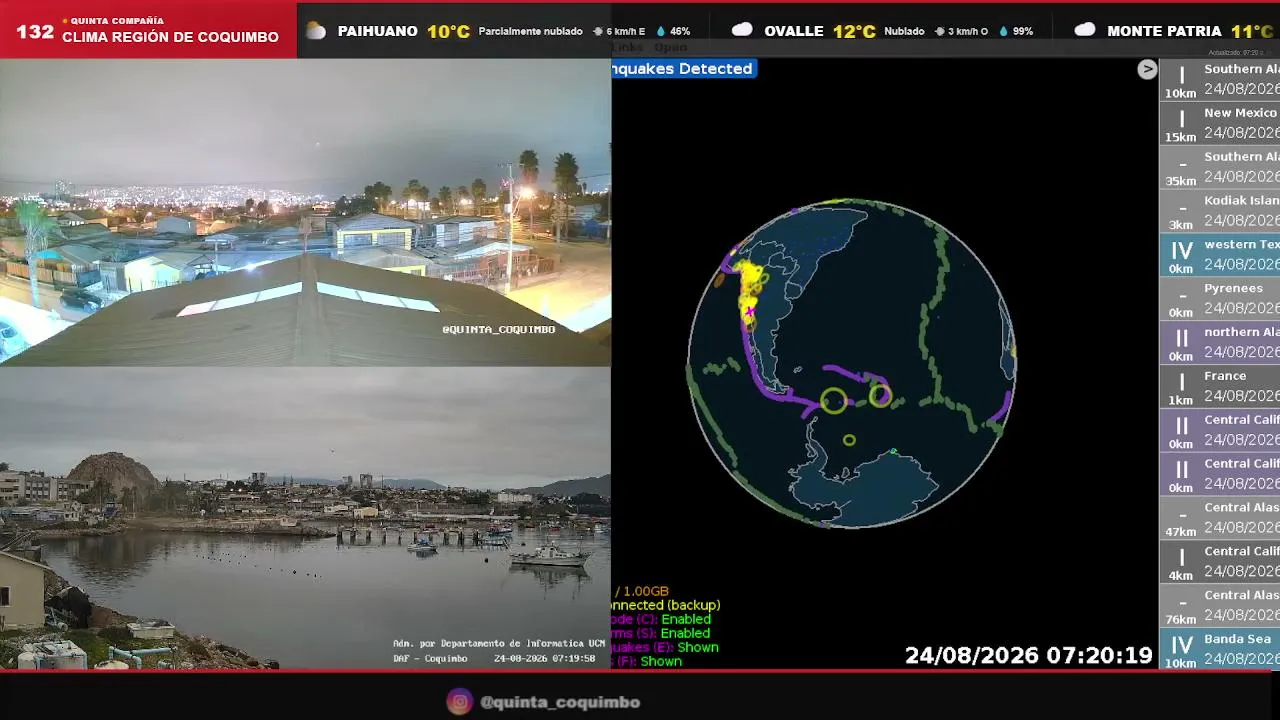Viewport: 1280px width, 720px height.
Task: Click the intensity IV badge for western Texas
Action: click(x=1181, y=255)
